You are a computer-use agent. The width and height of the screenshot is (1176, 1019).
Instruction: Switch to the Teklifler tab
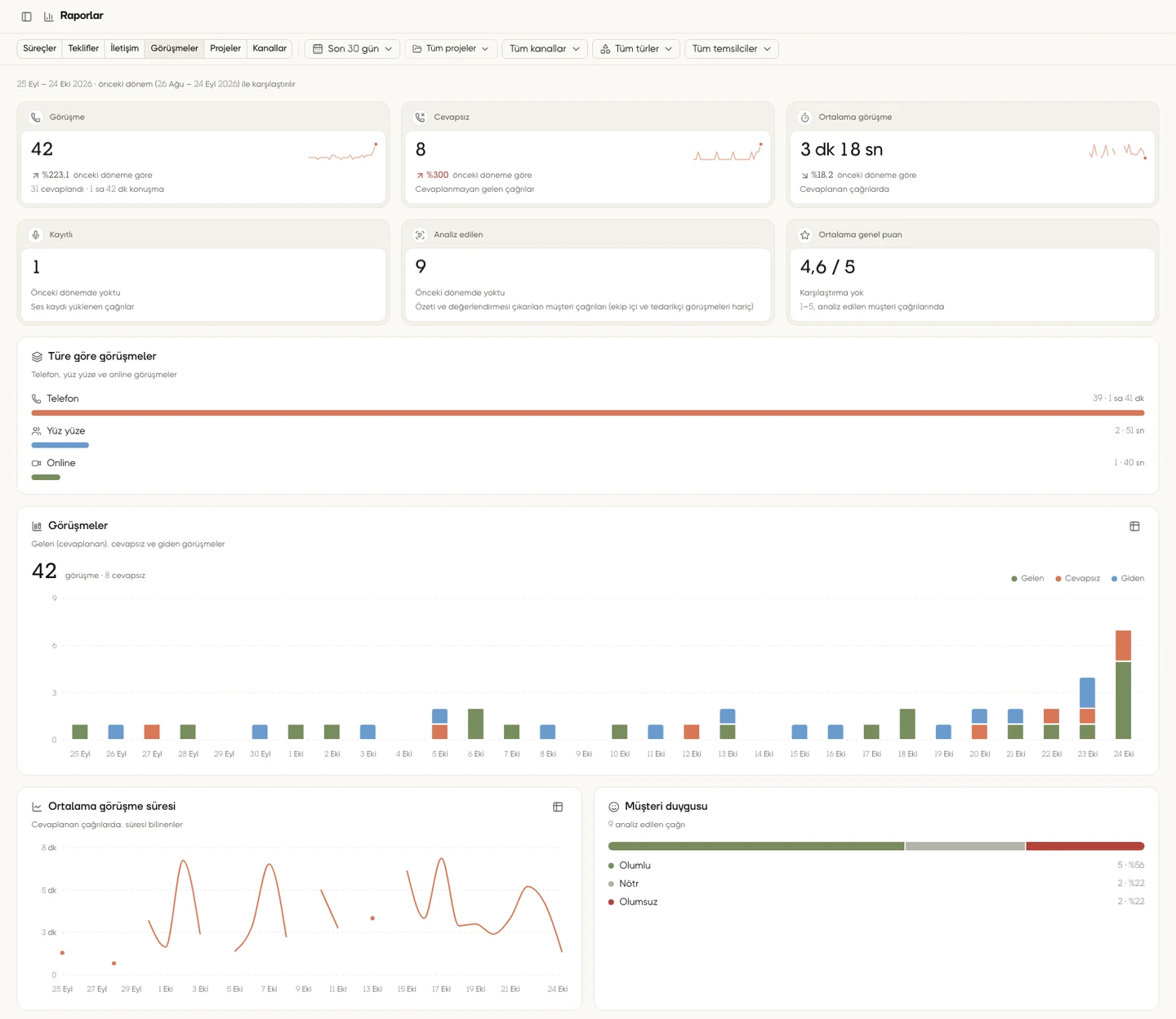click(83, 48)
